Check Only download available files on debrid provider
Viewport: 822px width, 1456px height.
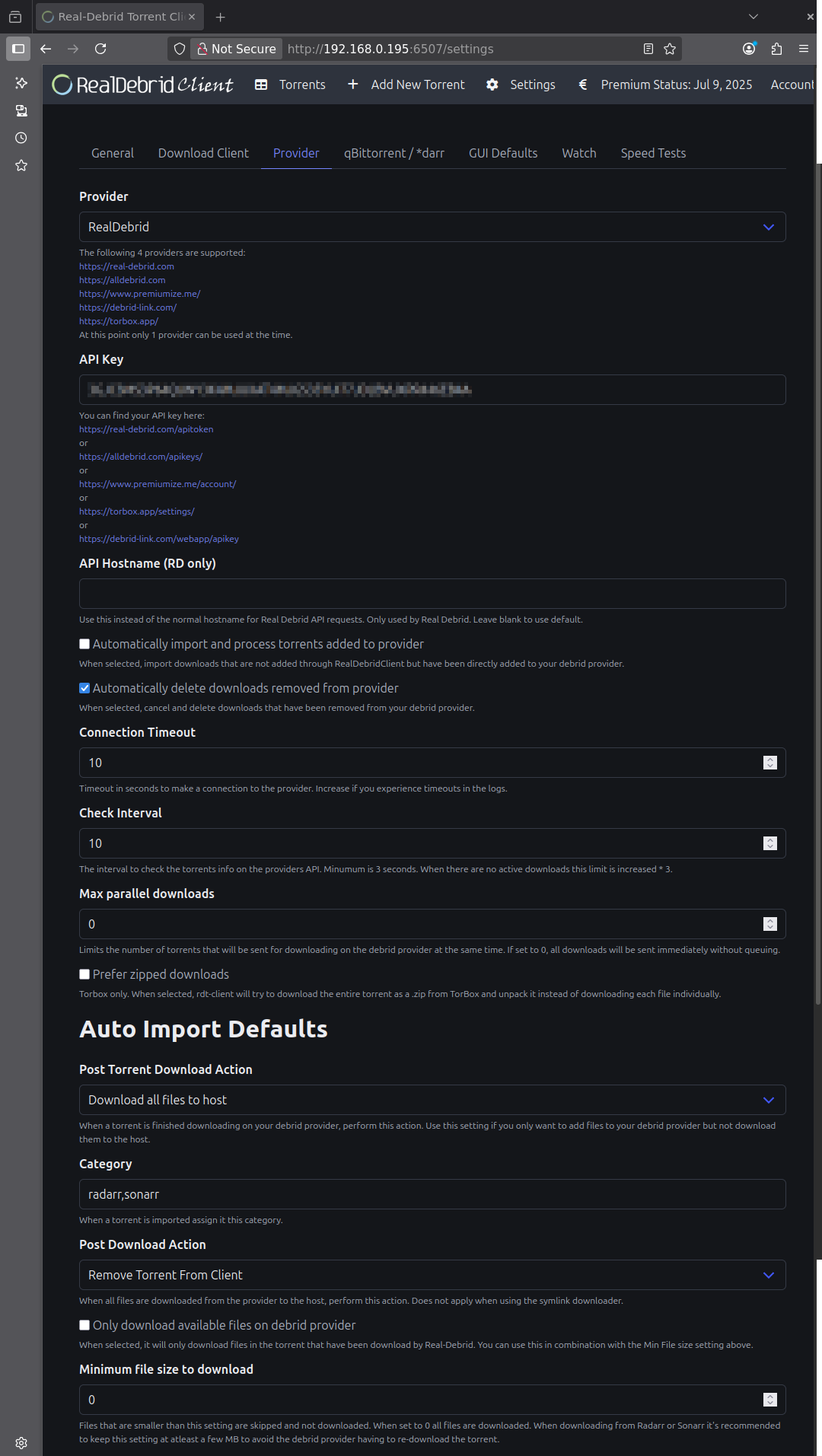point(84,1325)
